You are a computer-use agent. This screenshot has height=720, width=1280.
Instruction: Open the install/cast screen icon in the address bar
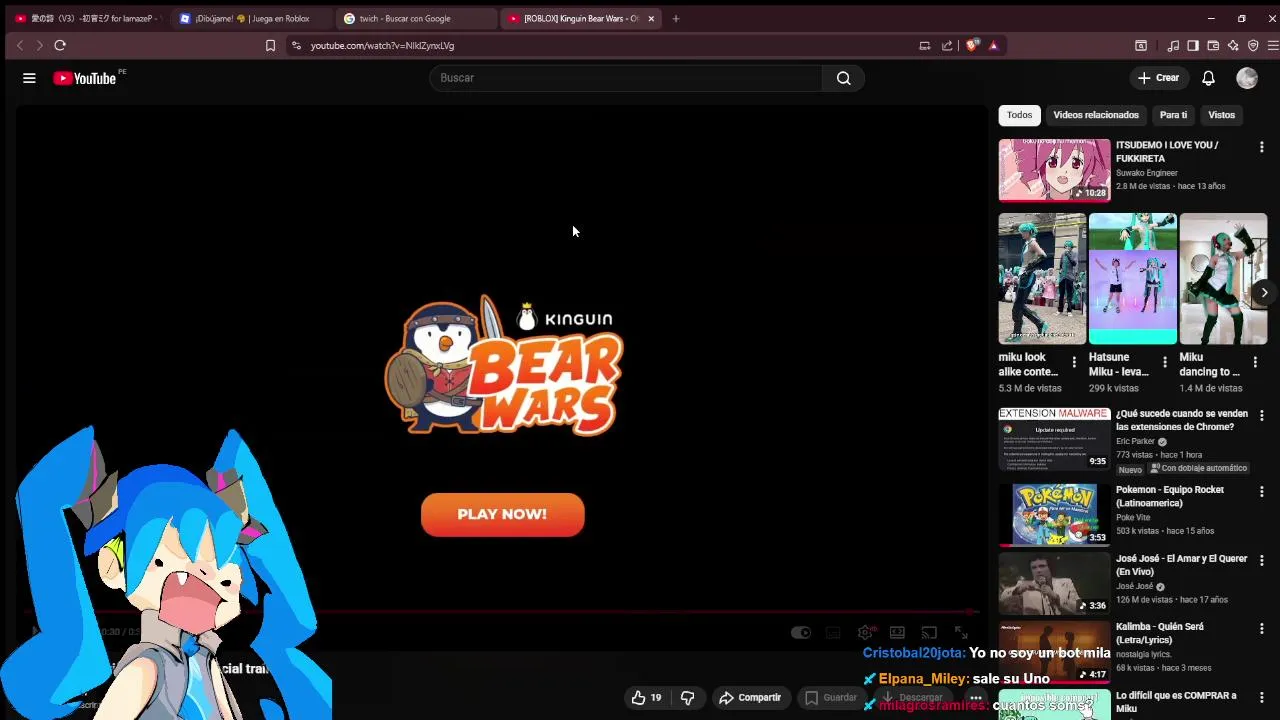pos(925,45)
